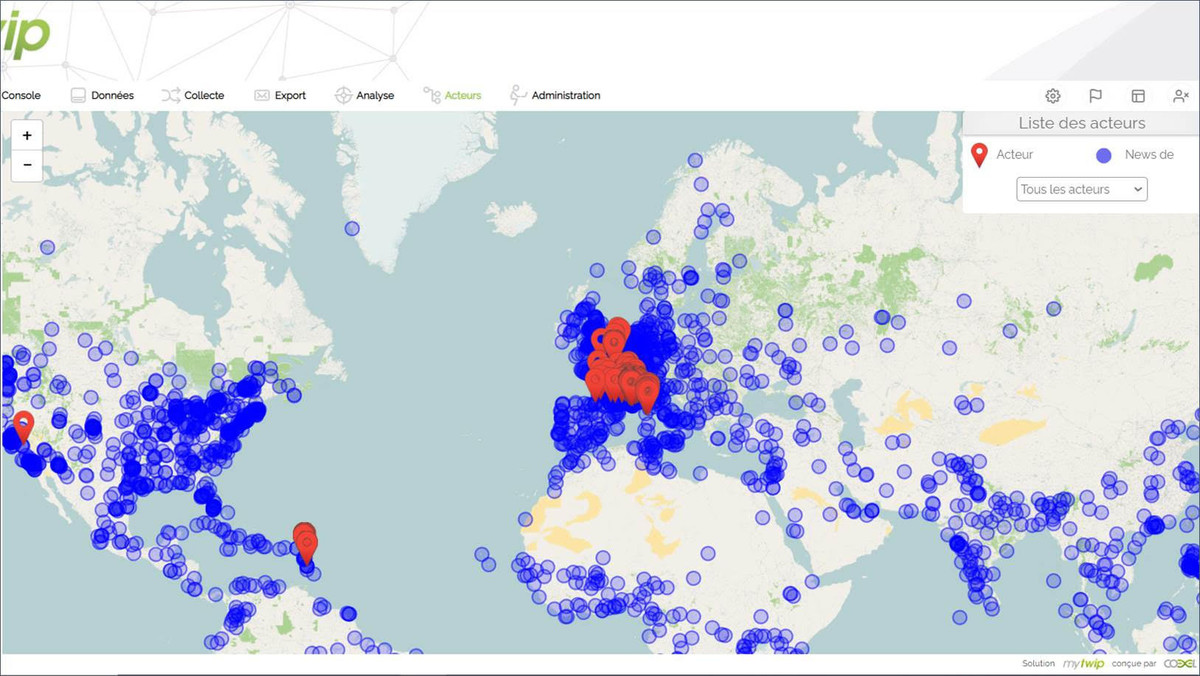Open the Acteurs menu tab

click(462, 96)
